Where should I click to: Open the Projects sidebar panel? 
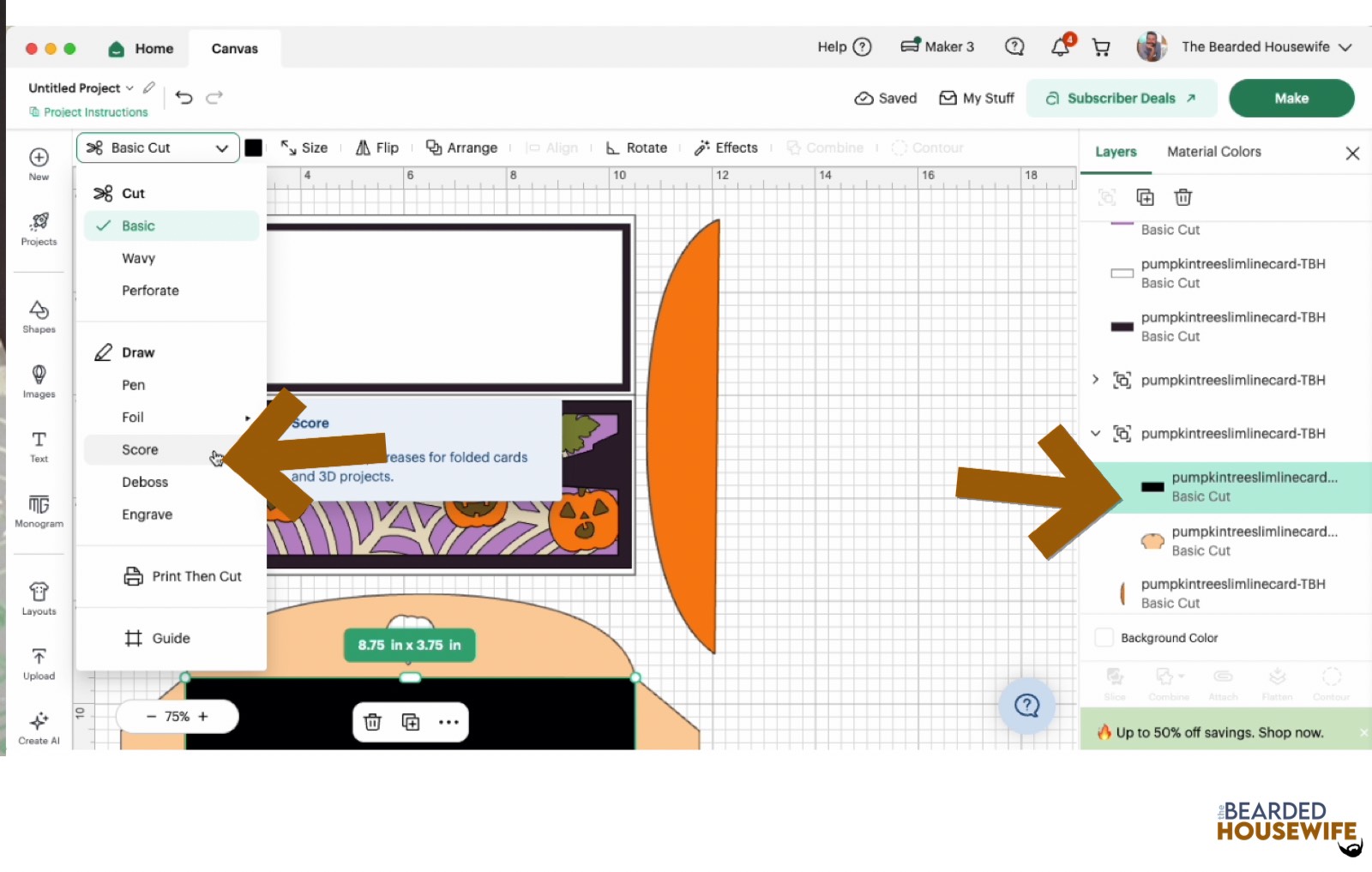pos(39,229)
